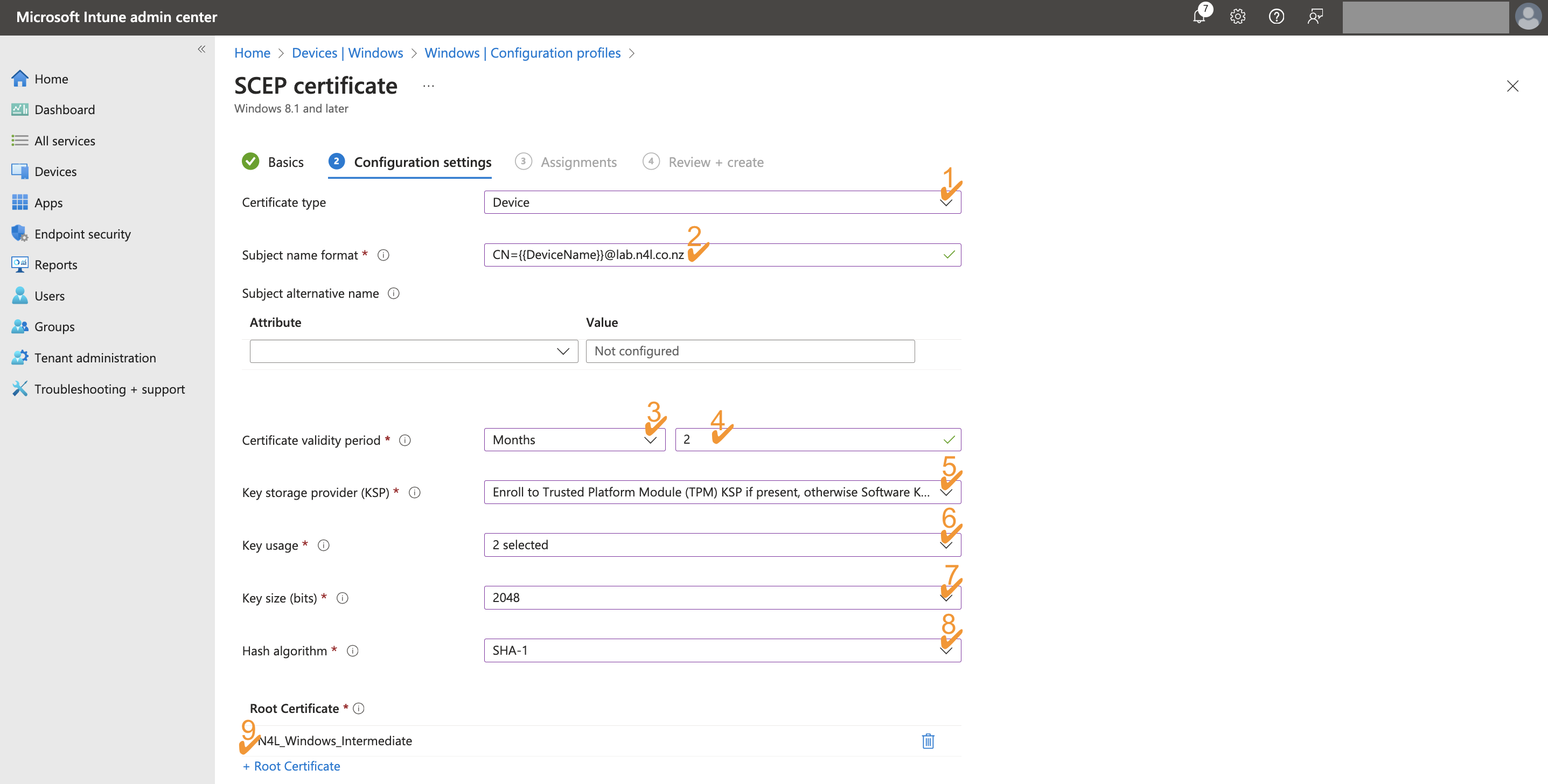Switch to the Assignments tab
The width and height of the screenshot is (1548, 784).
coord(578,162)
